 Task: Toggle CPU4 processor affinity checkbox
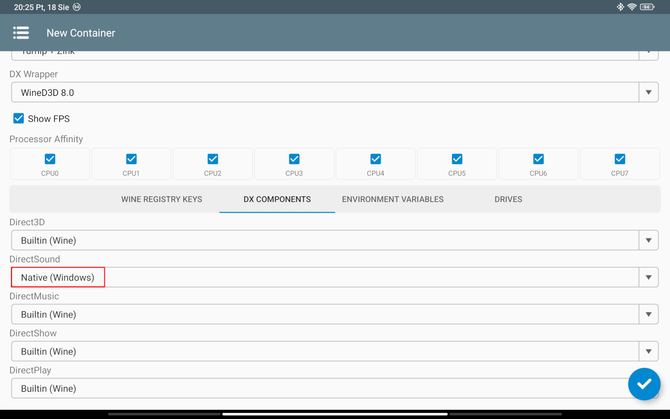(x=376, y=159)
